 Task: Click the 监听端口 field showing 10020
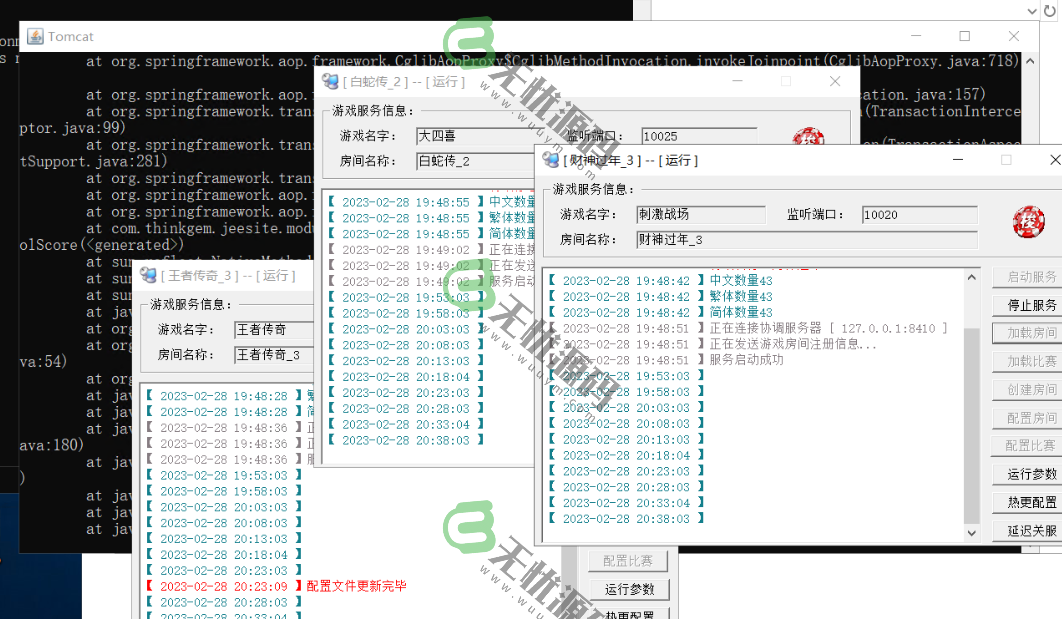point(919,215)
